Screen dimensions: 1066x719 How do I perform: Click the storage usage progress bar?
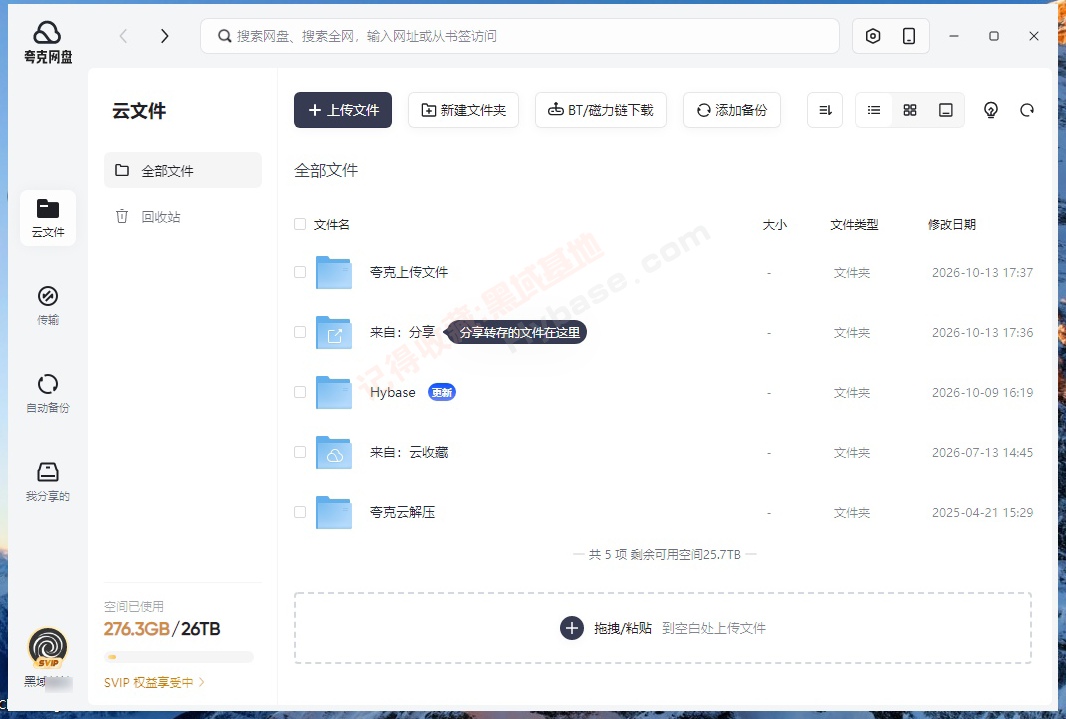(178, 657)
